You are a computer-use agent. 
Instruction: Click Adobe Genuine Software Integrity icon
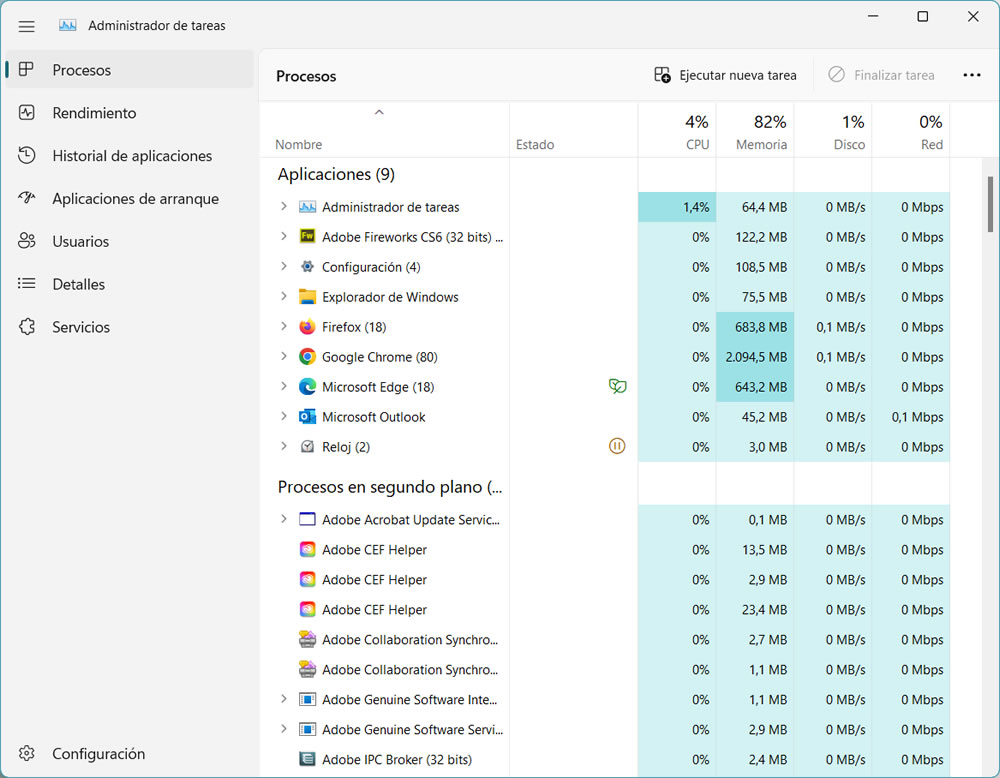(x=307, y=700)
